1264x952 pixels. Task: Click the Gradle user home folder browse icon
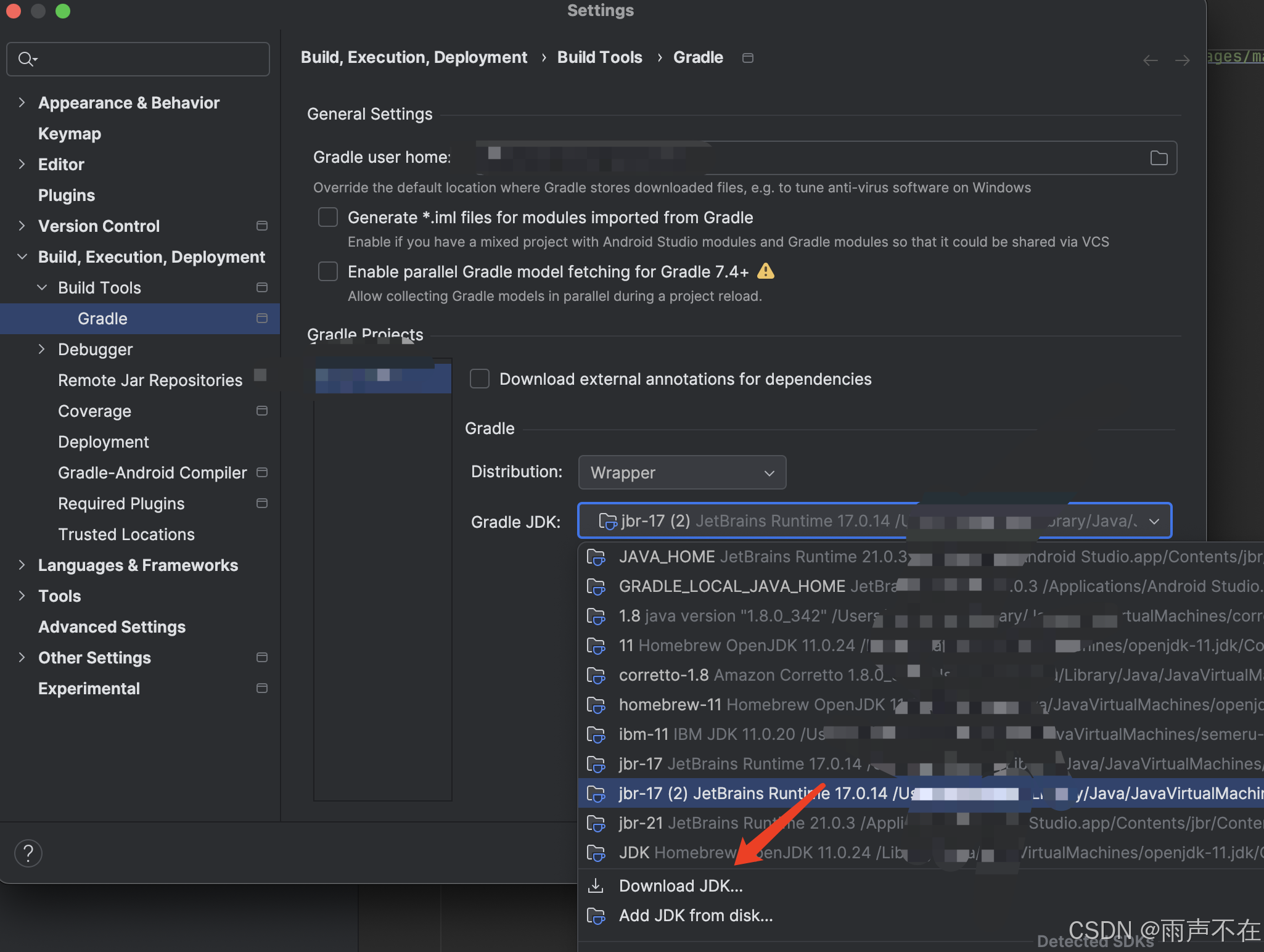click(x=1159, y=158)
